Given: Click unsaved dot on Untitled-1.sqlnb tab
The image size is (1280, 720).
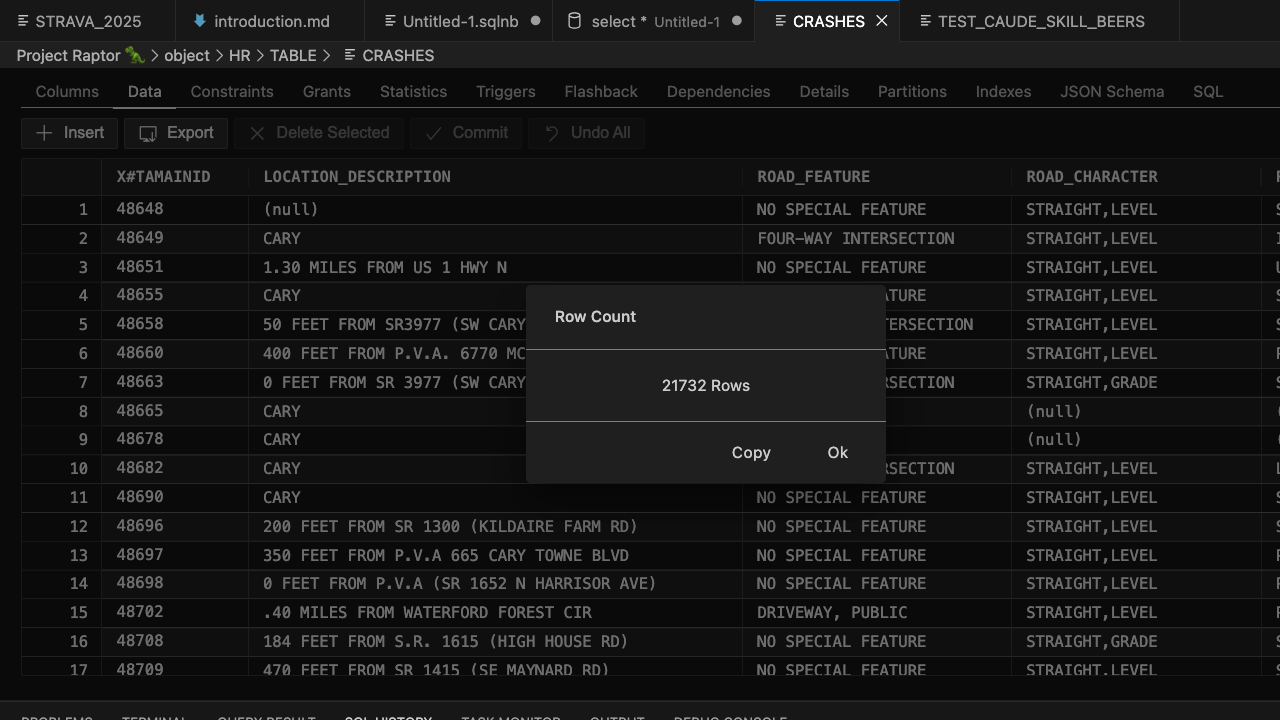Looking at the screenshot, I should (x=535, y=21).
